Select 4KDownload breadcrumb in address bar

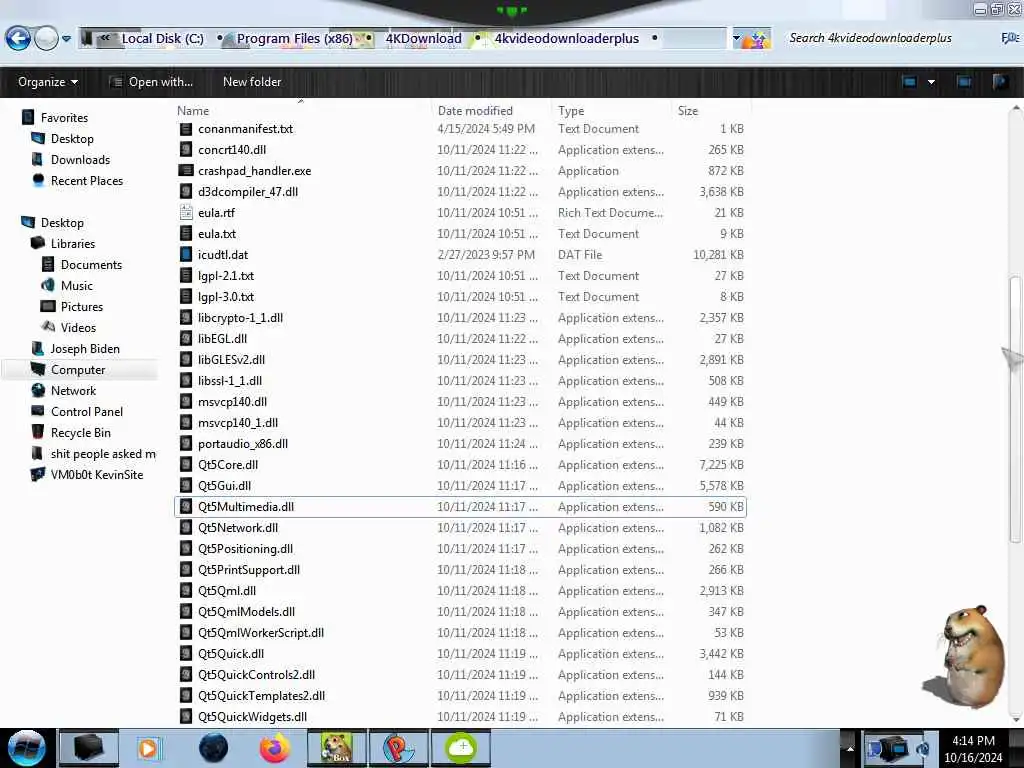click(x=423, y=39)
